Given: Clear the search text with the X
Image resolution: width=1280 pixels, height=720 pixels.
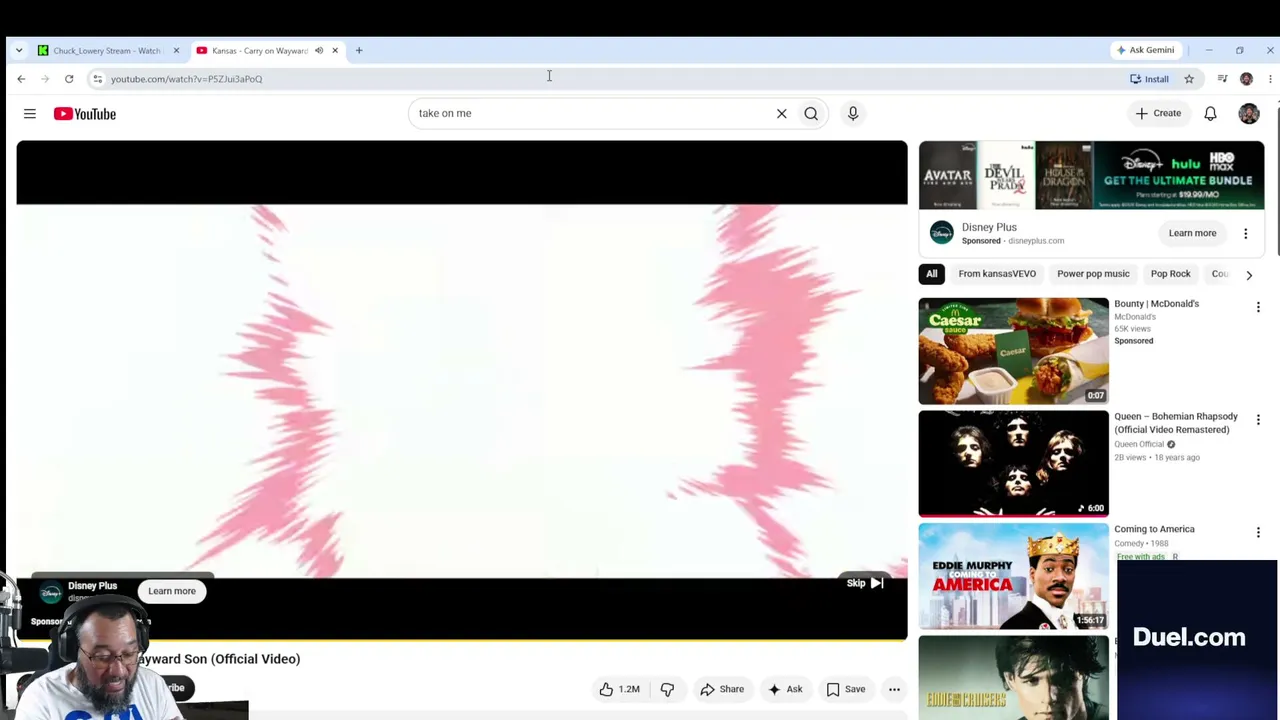Looking at the screenshot, I should pos(782,113).
